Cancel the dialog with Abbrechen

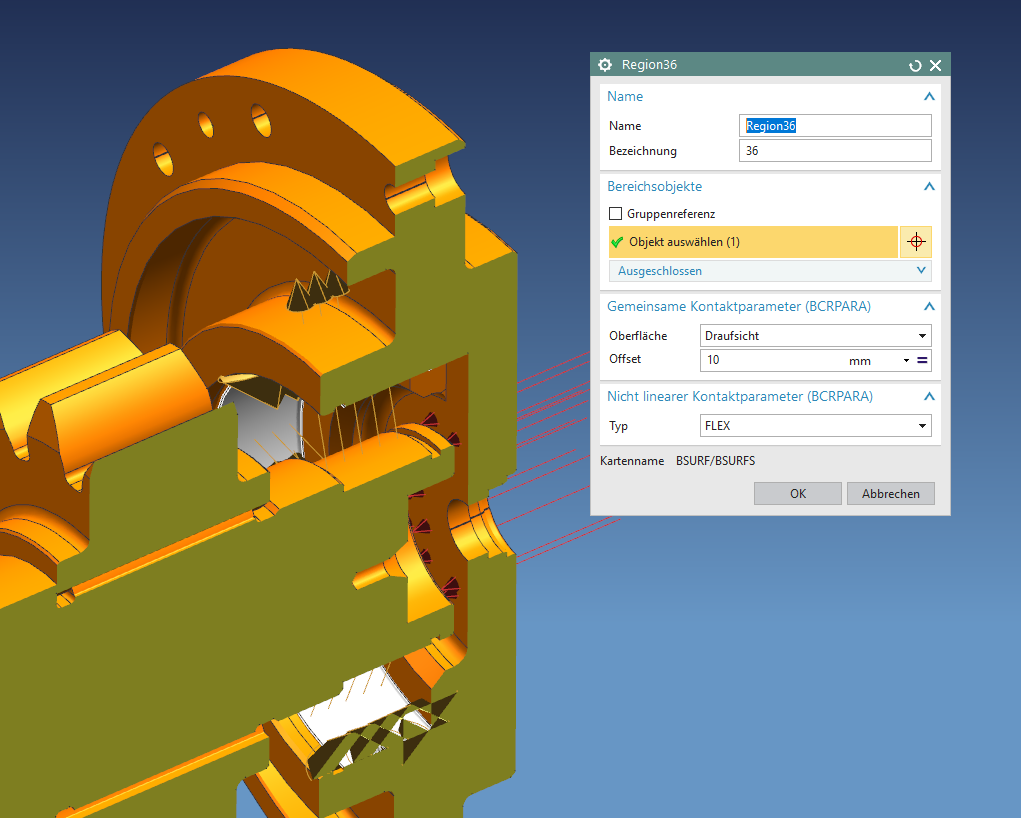pos(889,493)
